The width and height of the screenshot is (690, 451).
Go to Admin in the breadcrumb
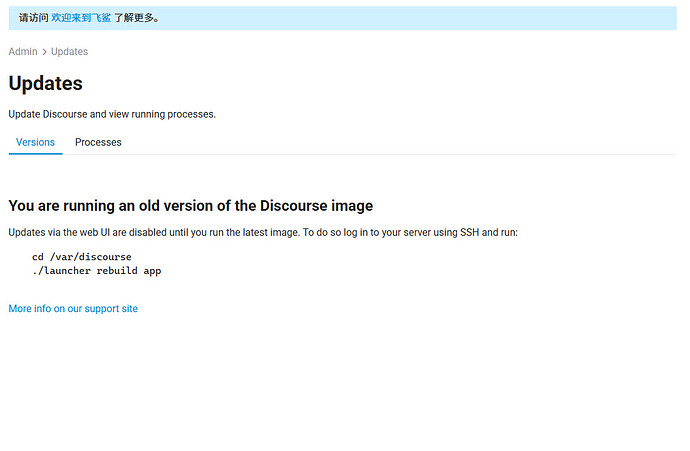point(23,51)
